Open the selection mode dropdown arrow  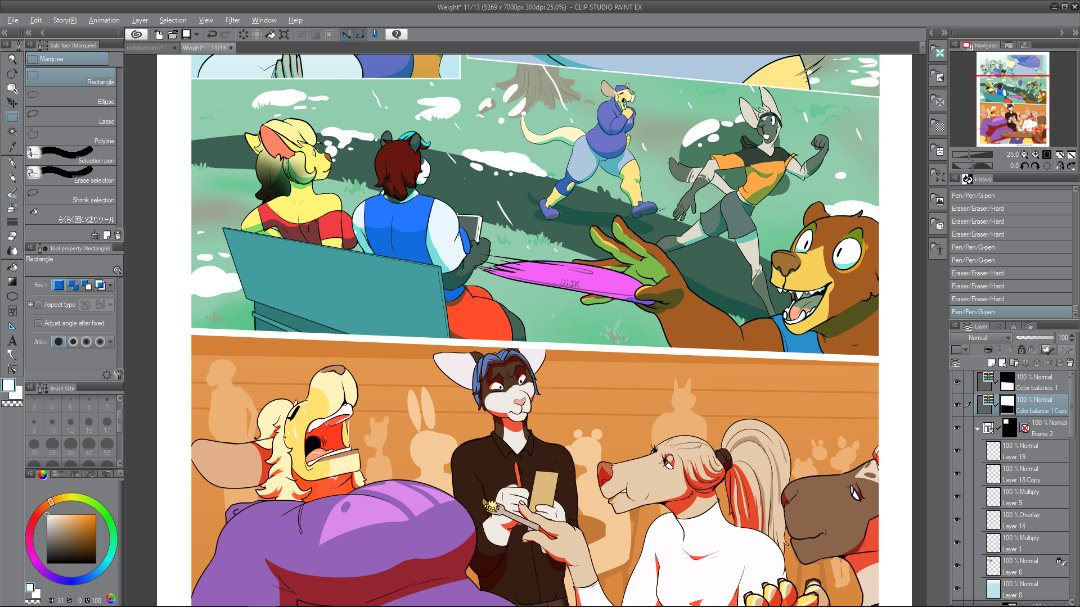(x=110, y=285)
